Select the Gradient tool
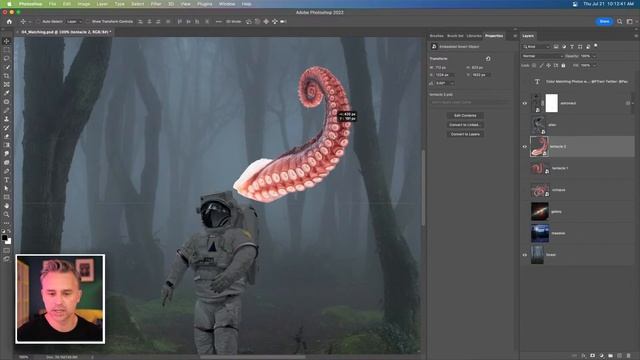This screenshot has height=360, width=640. pyautogui.click(x=7, y=145)
